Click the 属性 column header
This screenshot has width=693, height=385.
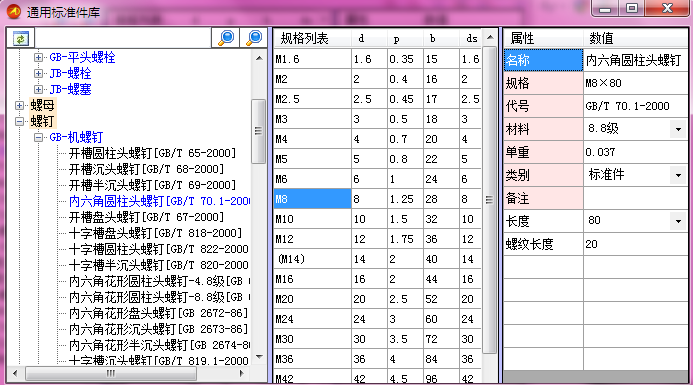point(543,38)
